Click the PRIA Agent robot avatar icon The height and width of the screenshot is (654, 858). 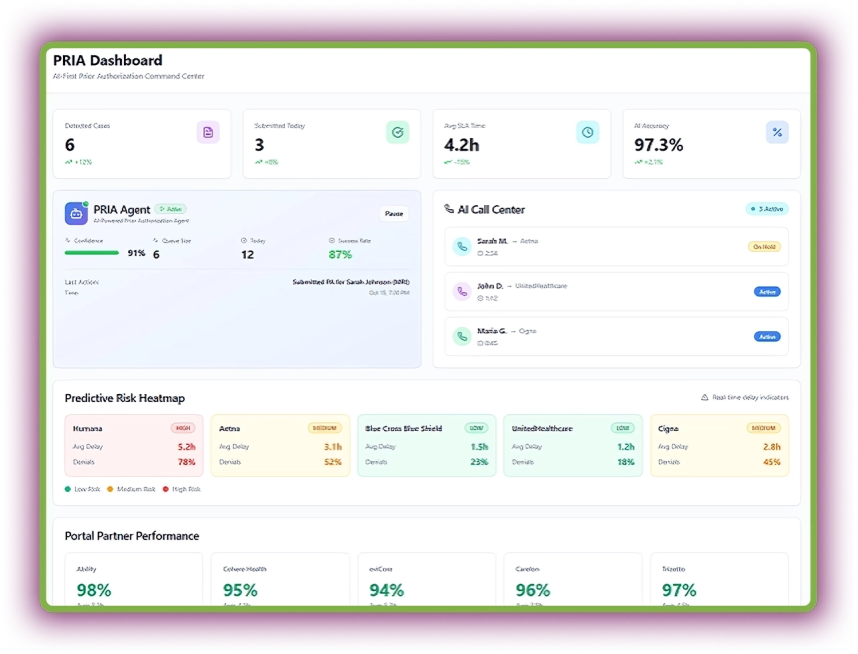pos(77,211)
